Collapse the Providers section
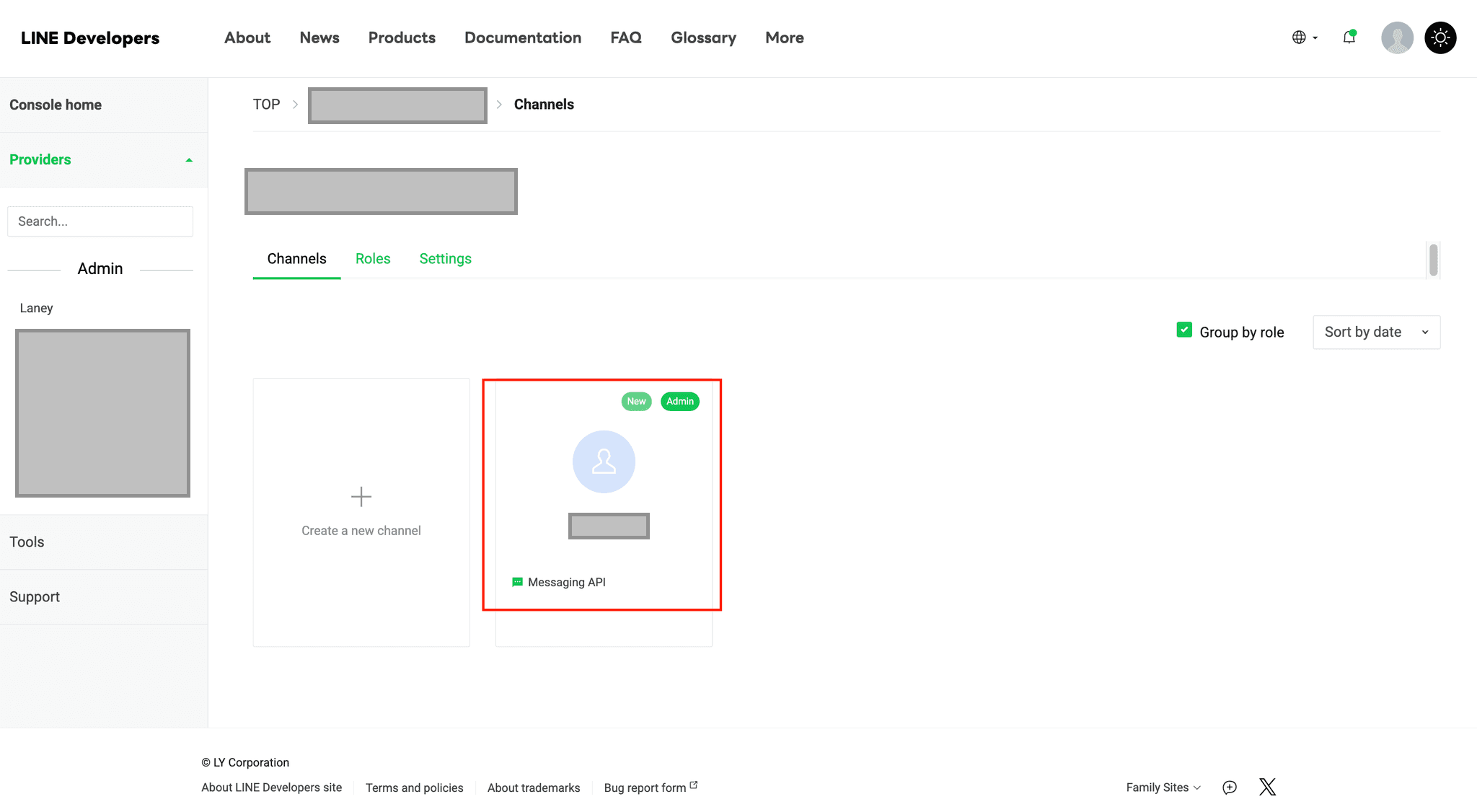Image resolution: width=1477 pixels, height=812 pixels. pos(104,159)
